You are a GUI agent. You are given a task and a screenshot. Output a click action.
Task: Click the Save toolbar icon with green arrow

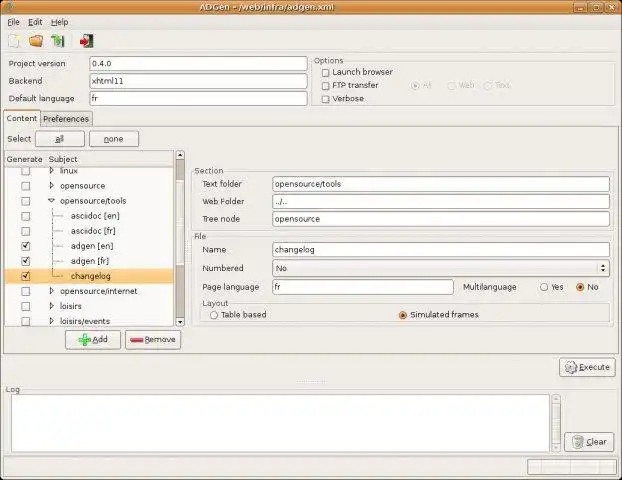[x=58, y=41]
